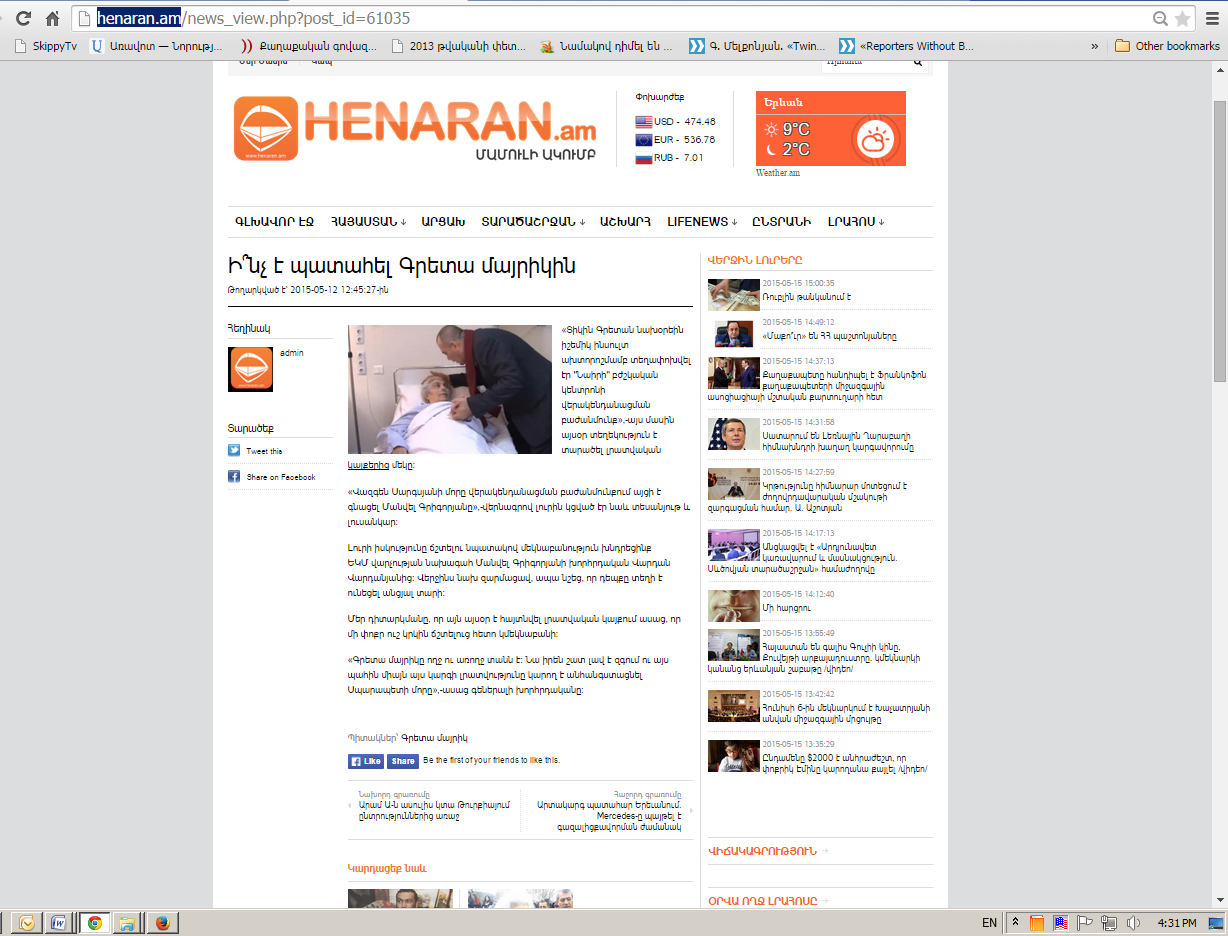Open the Chrome hamburger menu
The width and height of the screenshot is (1228, 936).
pos(1212,18)
